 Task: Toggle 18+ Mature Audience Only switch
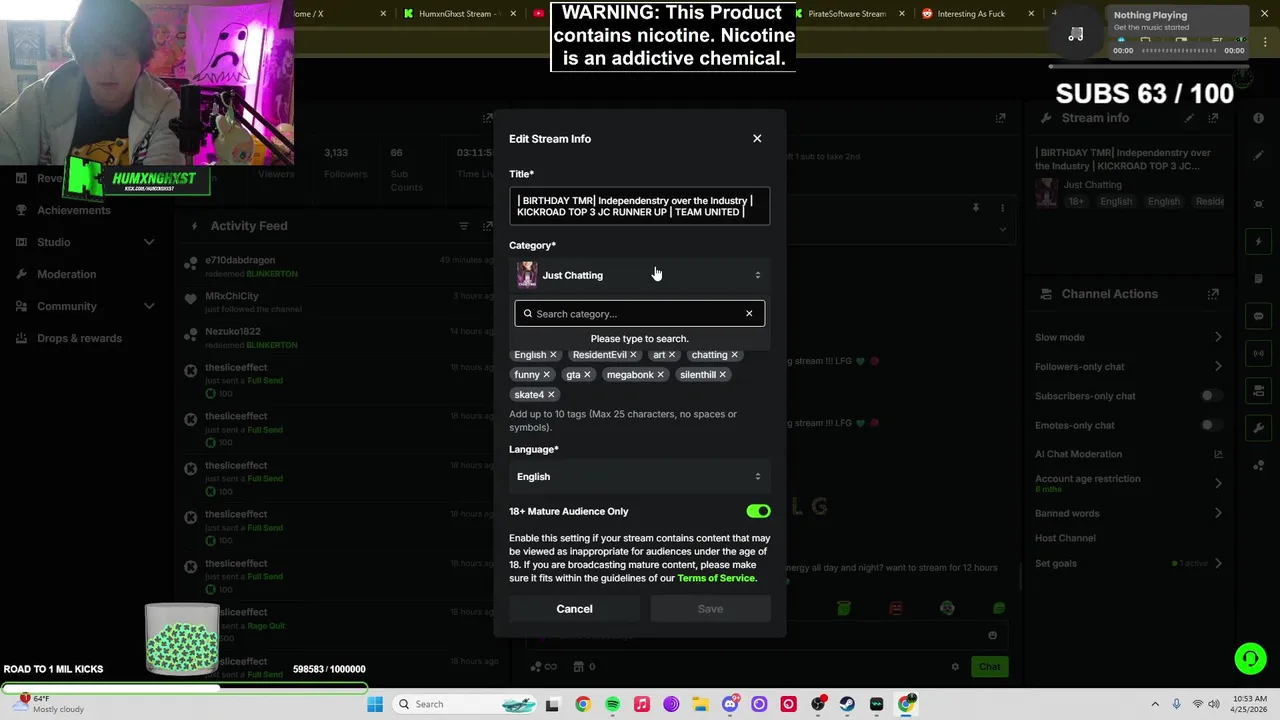point(758,511)
